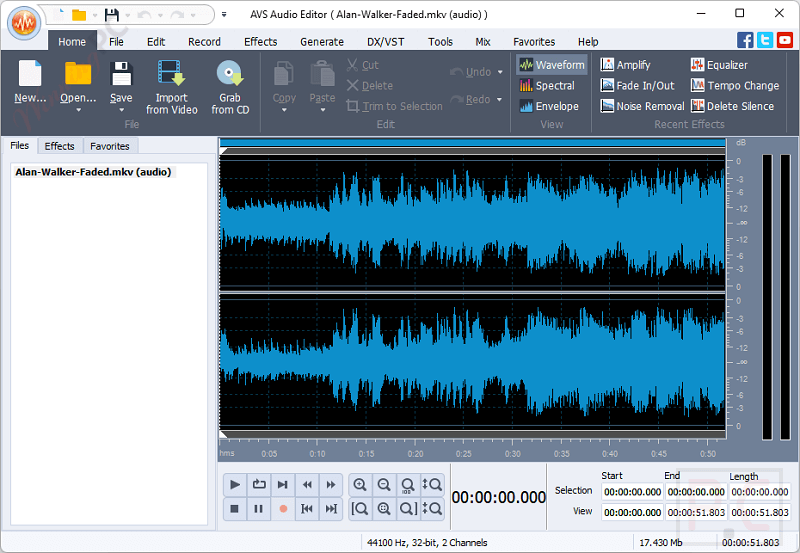Expand the Save dropdown arrow
Viewport: 800px width, 553px height.
click(121, 110)
